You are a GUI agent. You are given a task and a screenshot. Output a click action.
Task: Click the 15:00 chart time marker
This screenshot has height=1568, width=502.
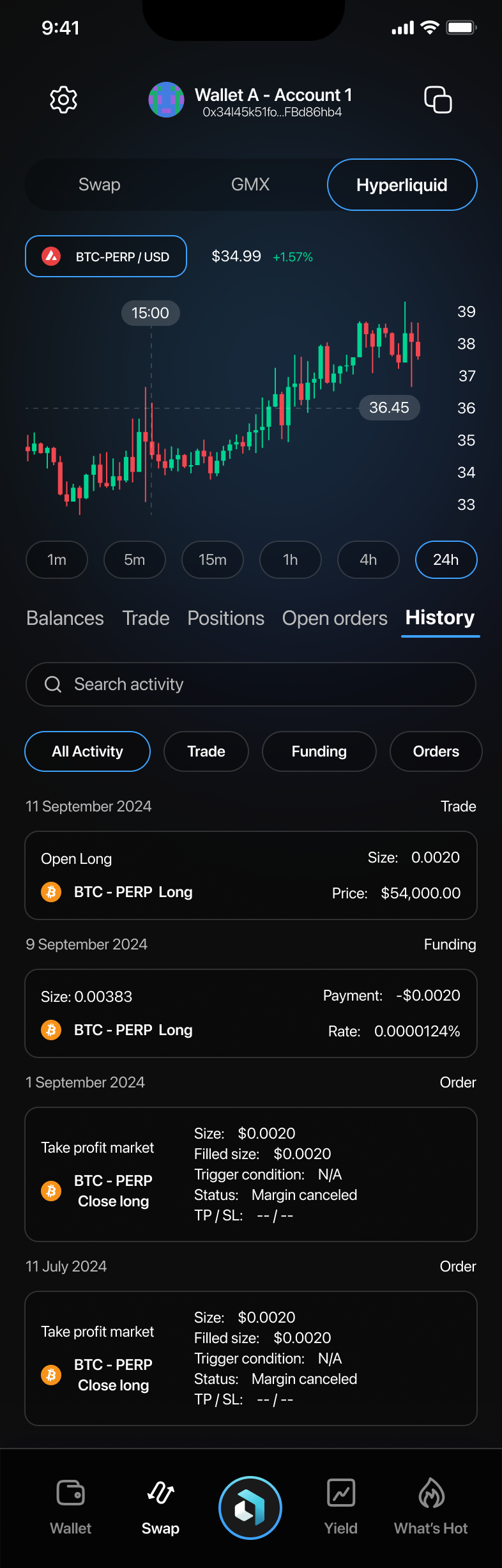pyautogui.click(x=151, y=313)
